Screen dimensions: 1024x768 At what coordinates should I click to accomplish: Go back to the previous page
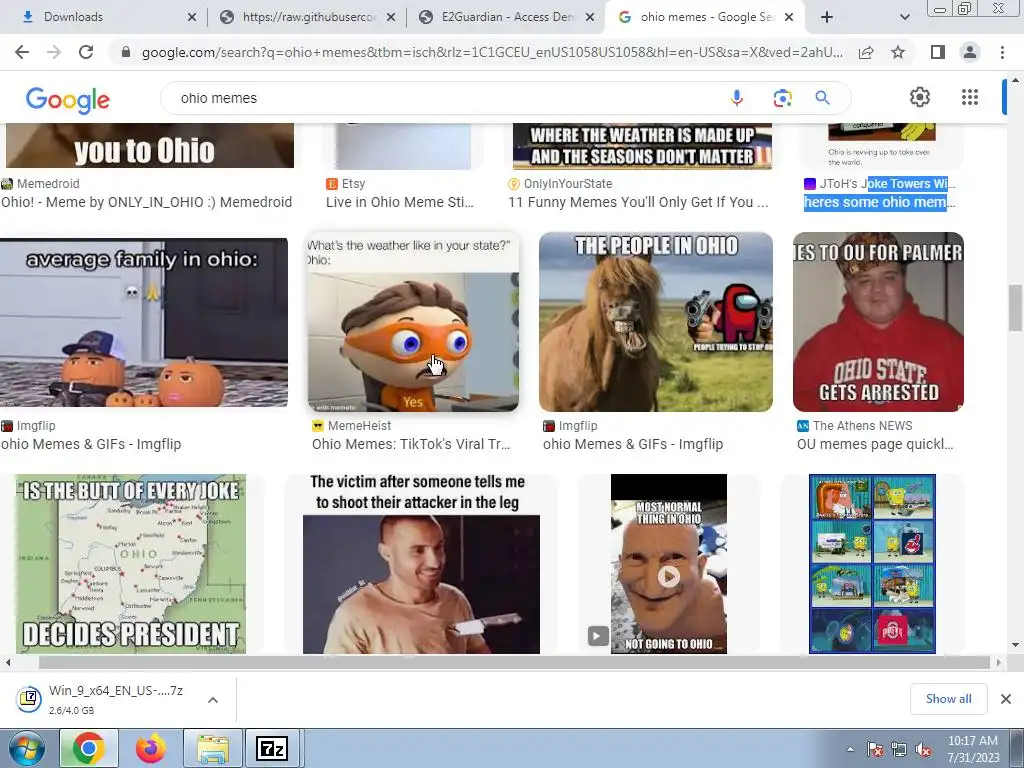[x=22, y=52]
